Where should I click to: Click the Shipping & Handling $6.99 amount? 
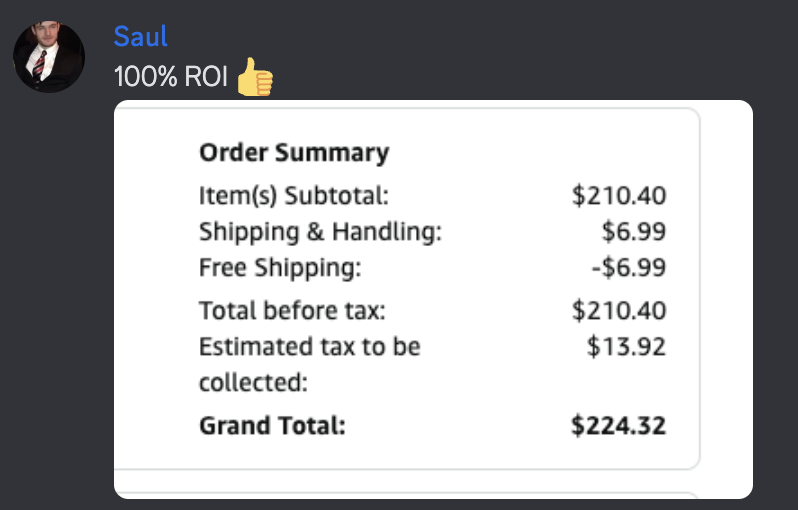pyautogui.click(x=634, y=232)
